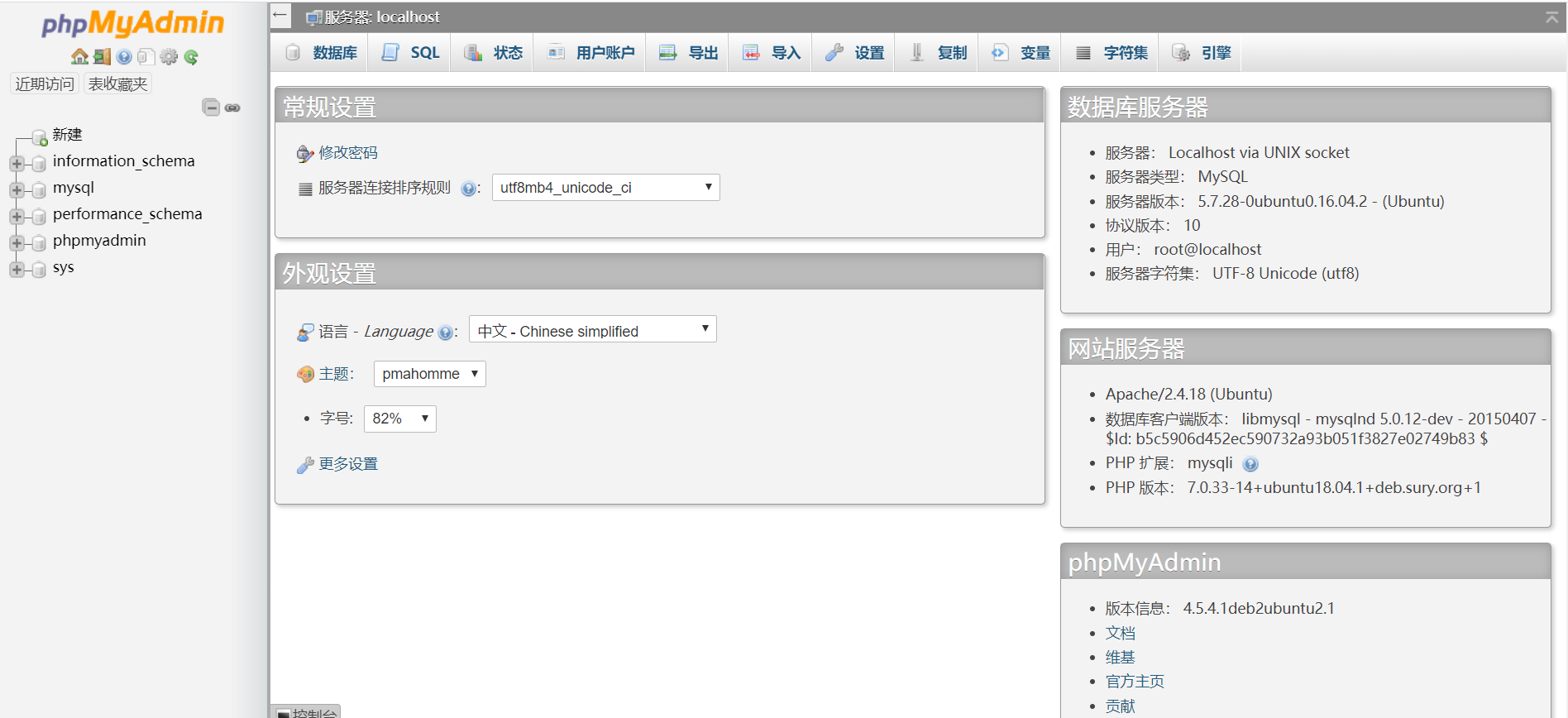Viewport: 1568px width, 718px height.
Task: Click help icon next to mysqli
Action: pos(1250,464)
